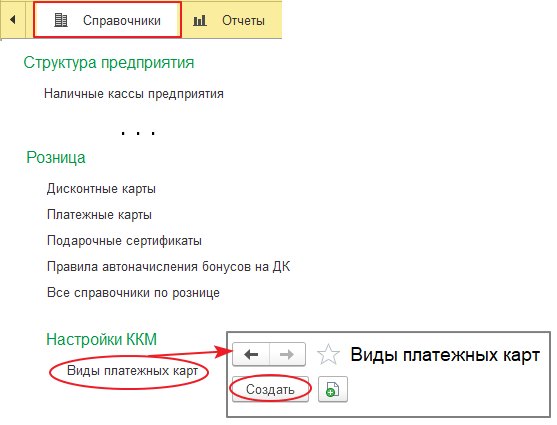Click the Создать button
Screen dimensions: 557x425
point(270,389)
